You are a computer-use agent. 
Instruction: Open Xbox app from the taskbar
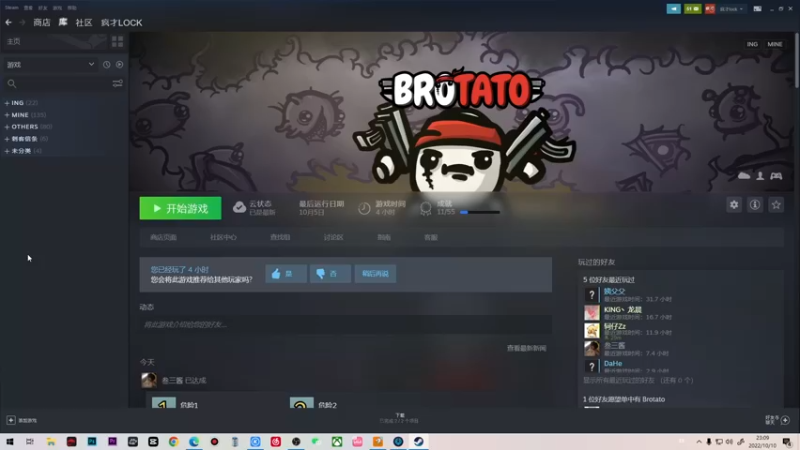click(x=337, y=441)
